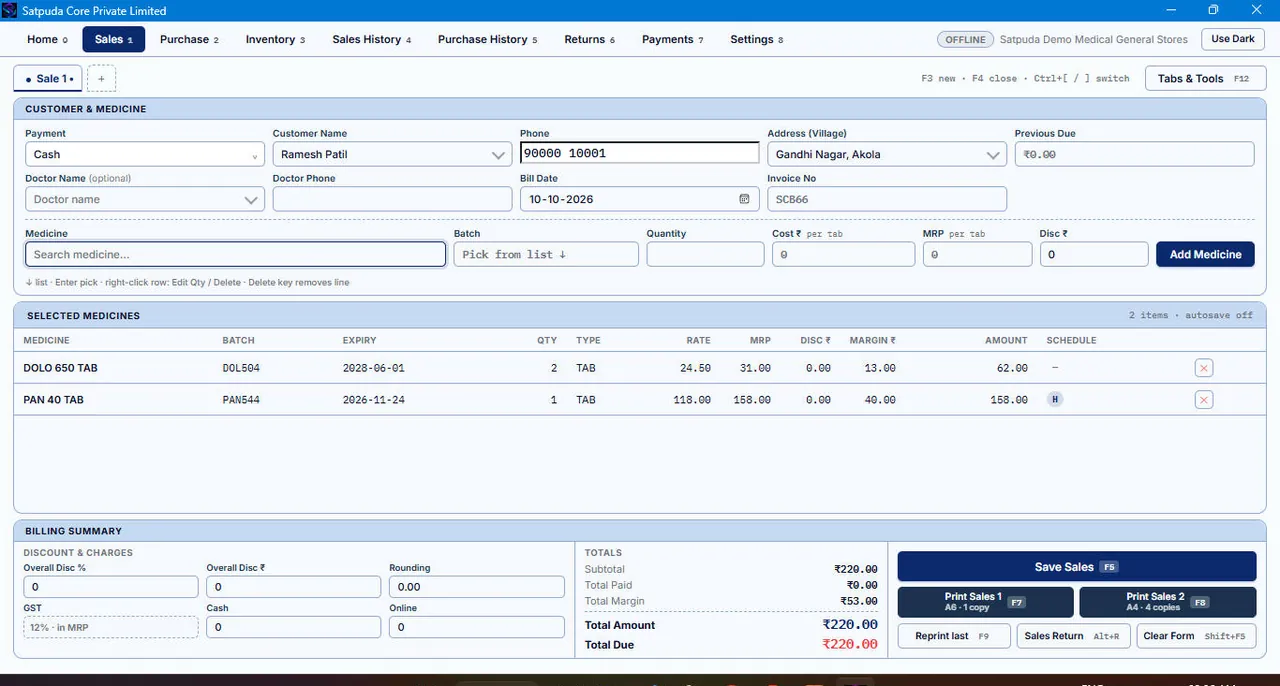Screen dimensions: 1280x686
Task: Click the Cash amount field
Action: 293,627
